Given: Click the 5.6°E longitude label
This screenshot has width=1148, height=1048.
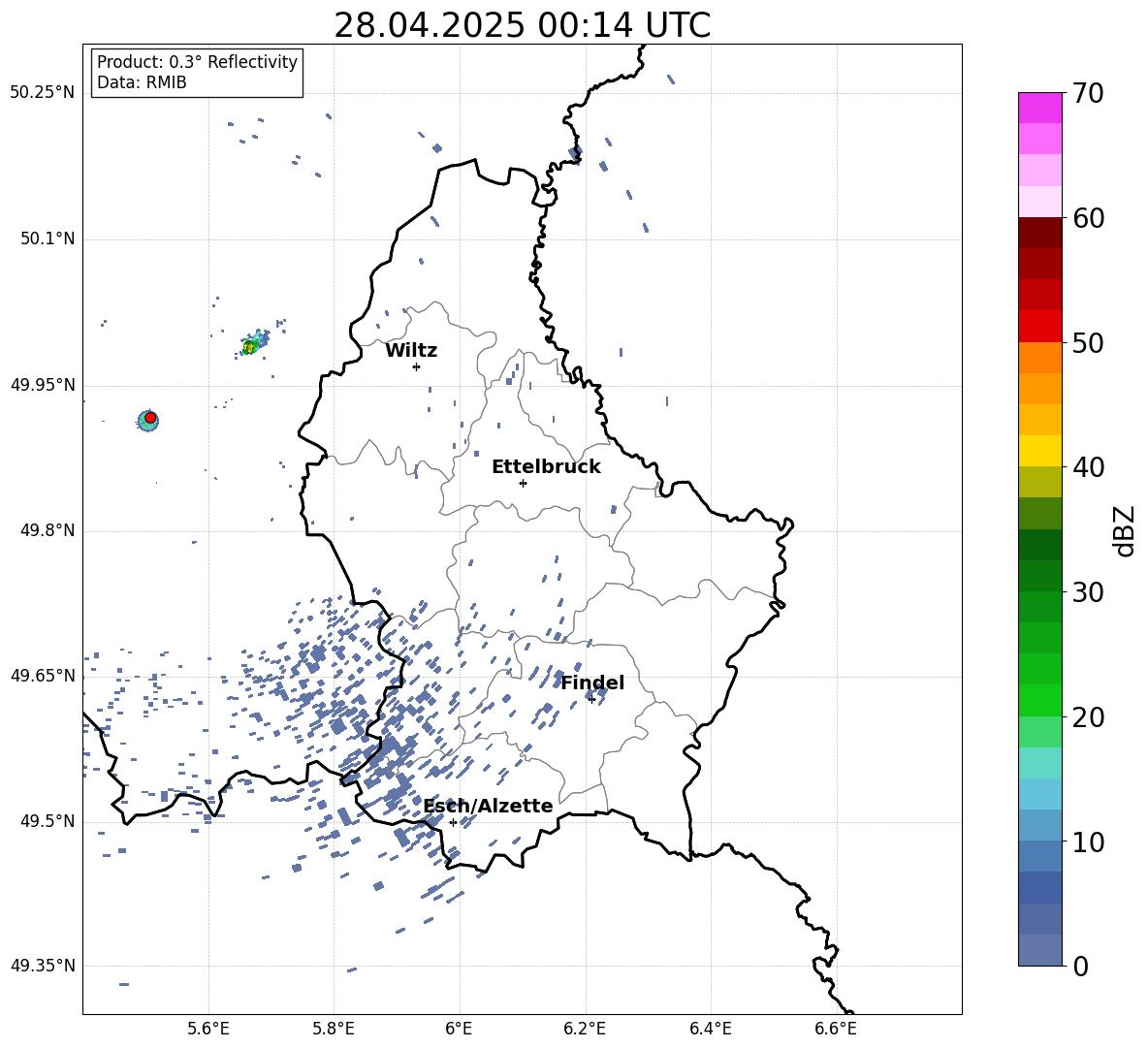Looking at the screenshot, I should point(208,1029).
